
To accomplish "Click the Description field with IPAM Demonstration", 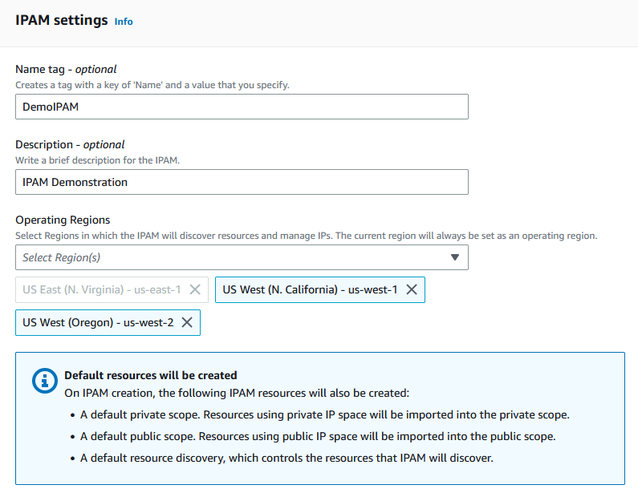I will coord(242,182).
